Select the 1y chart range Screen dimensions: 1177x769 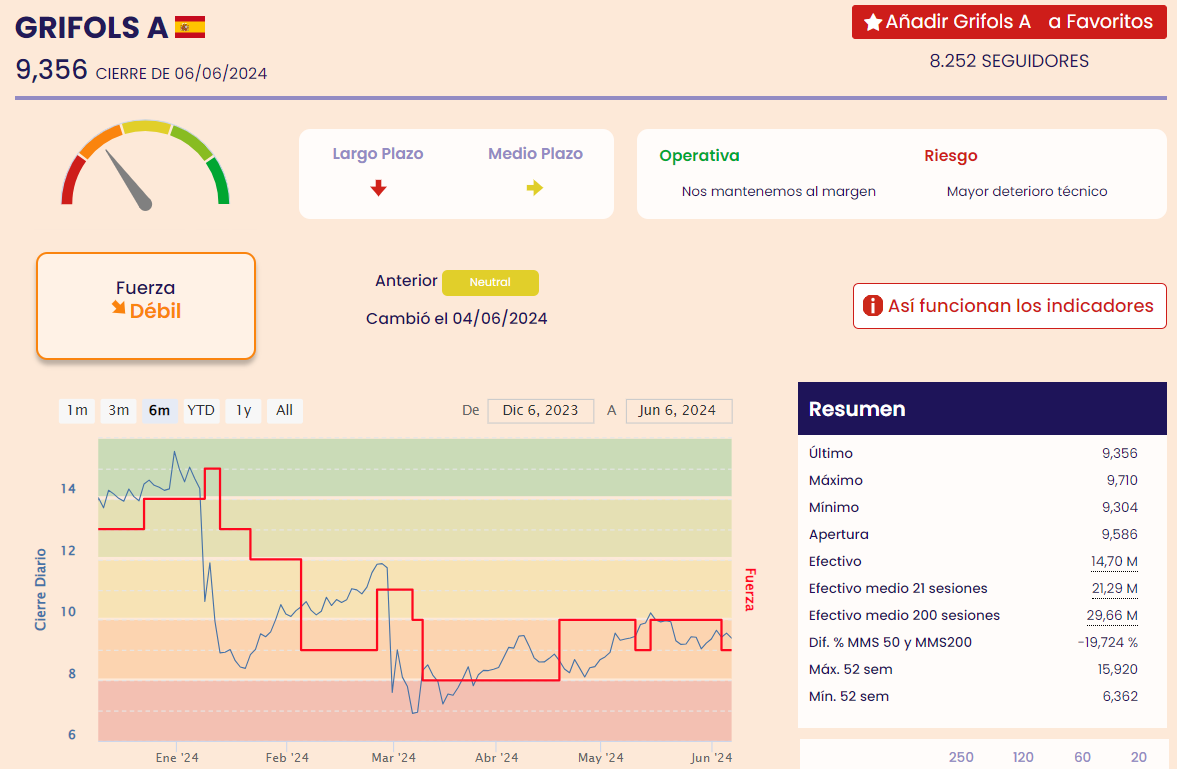(243, 411)
